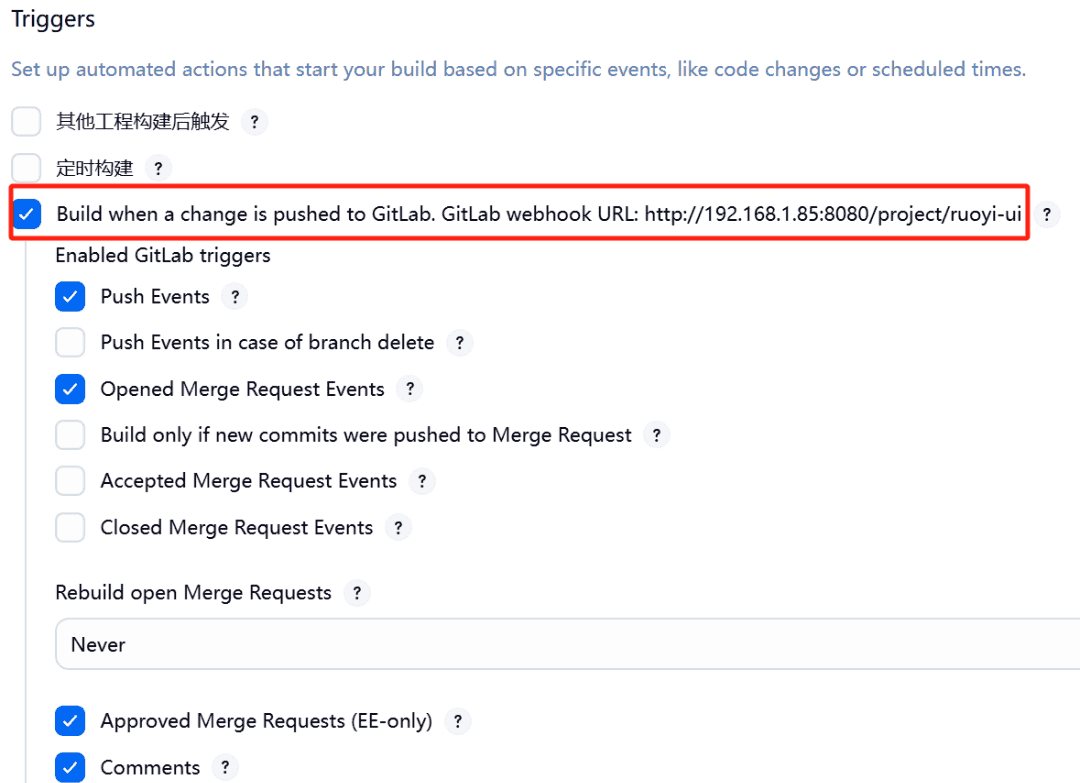Check Accepted Merge Request Events
The image size is (1080, 783).
click(x=70, y=481)
